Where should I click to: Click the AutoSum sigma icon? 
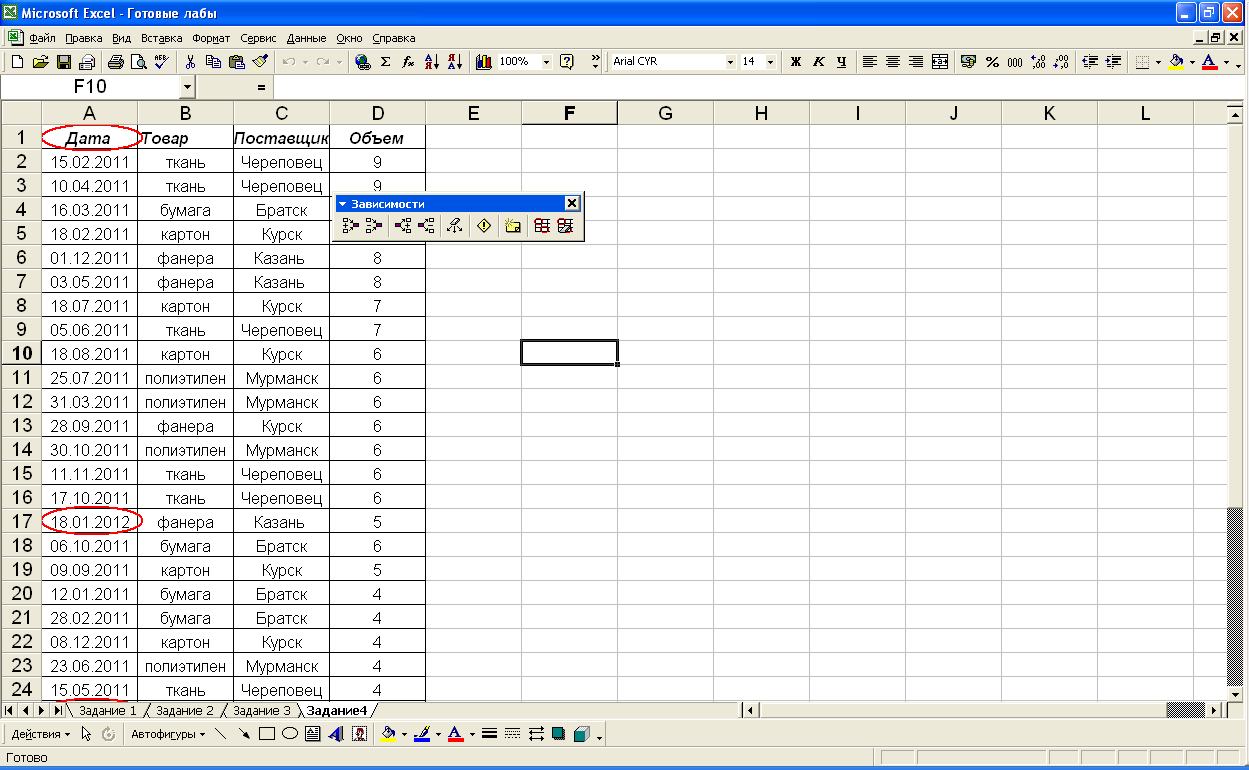coord(386,61)
